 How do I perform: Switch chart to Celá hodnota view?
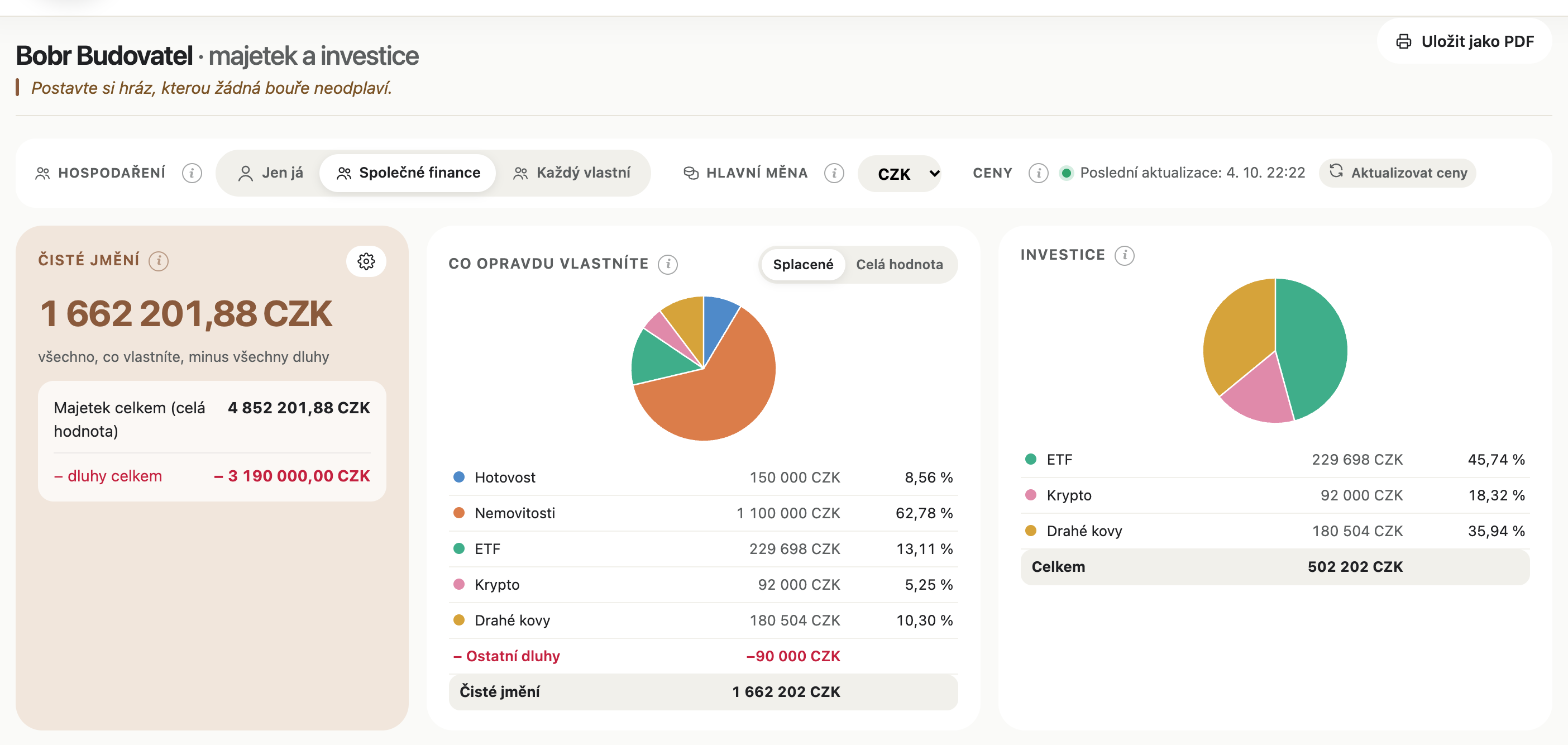[x=899, y=264]
